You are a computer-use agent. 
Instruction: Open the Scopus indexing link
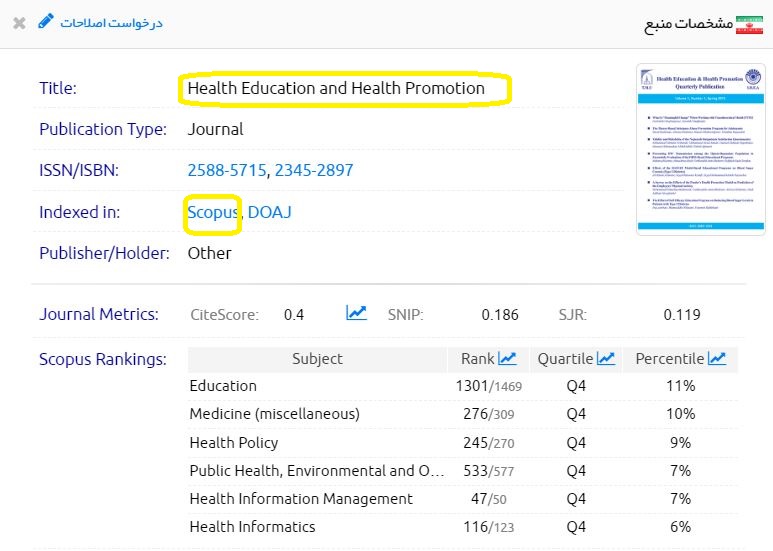213,212
